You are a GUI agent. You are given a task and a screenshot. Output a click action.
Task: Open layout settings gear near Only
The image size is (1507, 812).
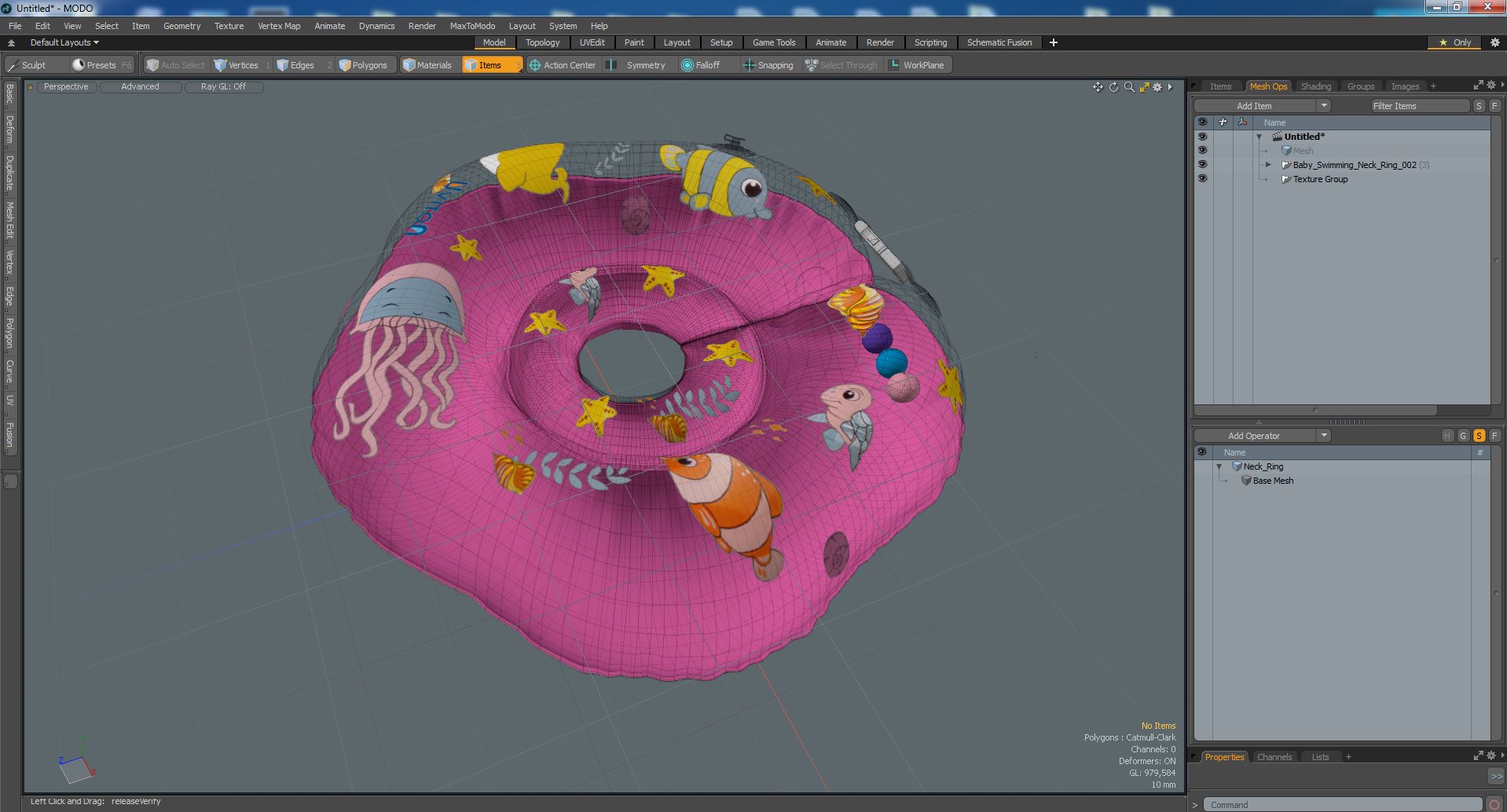pyautogui.click(x=1494, y=42)
